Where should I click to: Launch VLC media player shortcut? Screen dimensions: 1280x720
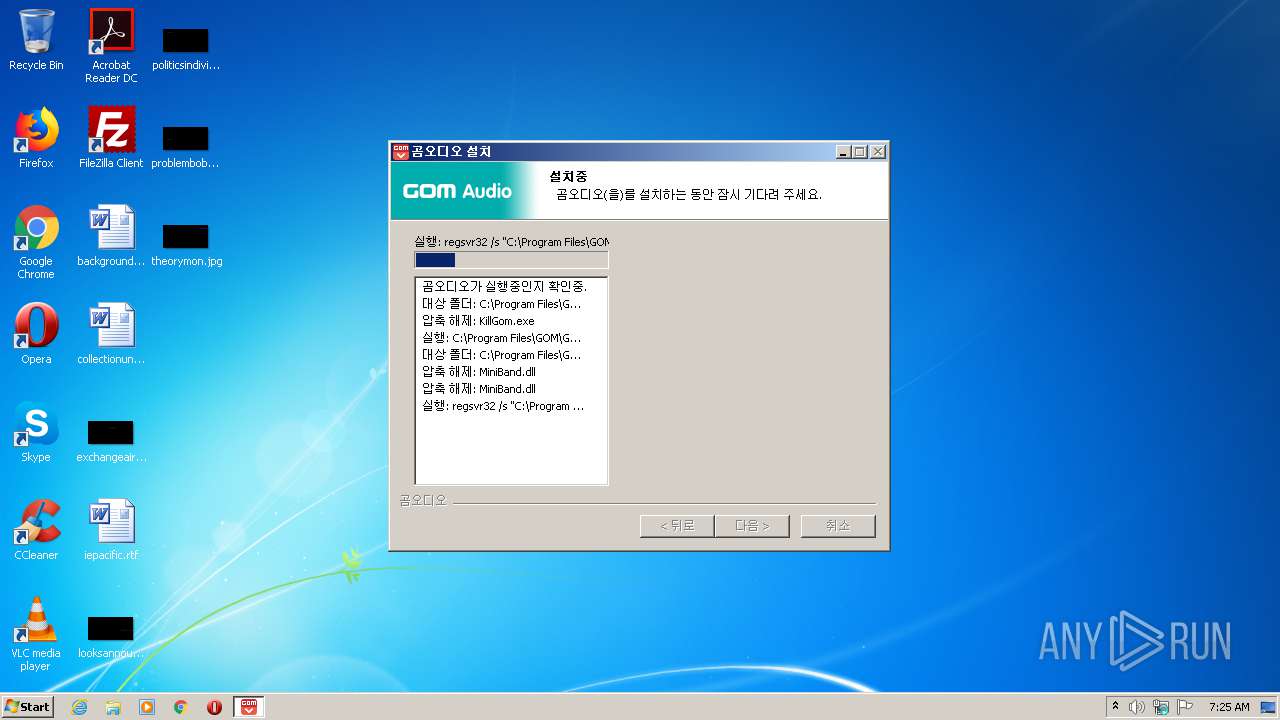(x=36, y=634)
